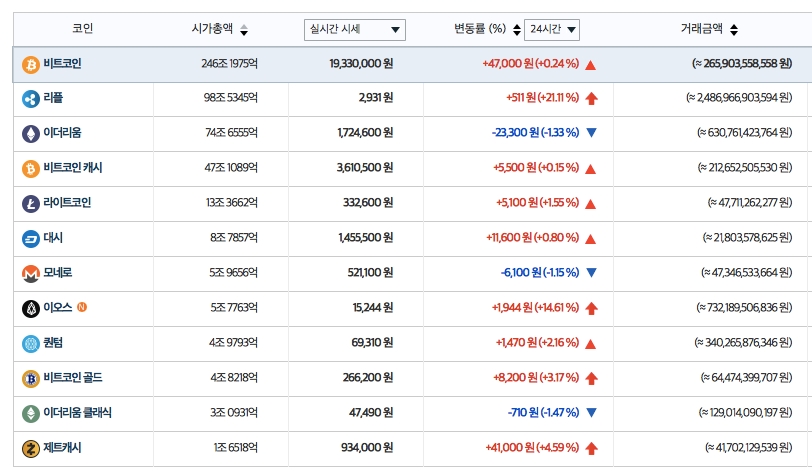The width and height of the screenshot is (812, 476).
Task: Click 이더리움 blue down arrow indicator
Action: [x=591, y=133]
